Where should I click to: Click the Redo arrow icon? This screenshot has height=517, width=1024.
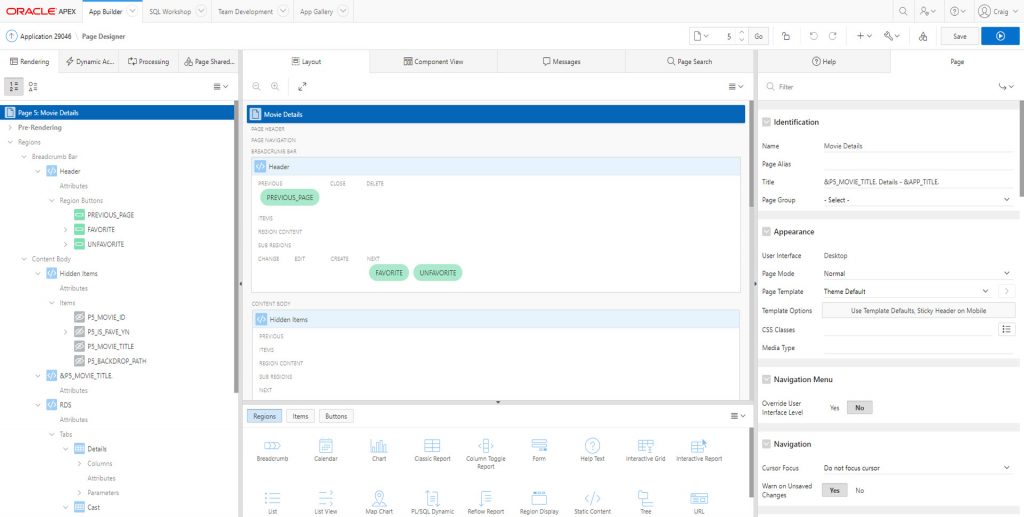(833, 37)
